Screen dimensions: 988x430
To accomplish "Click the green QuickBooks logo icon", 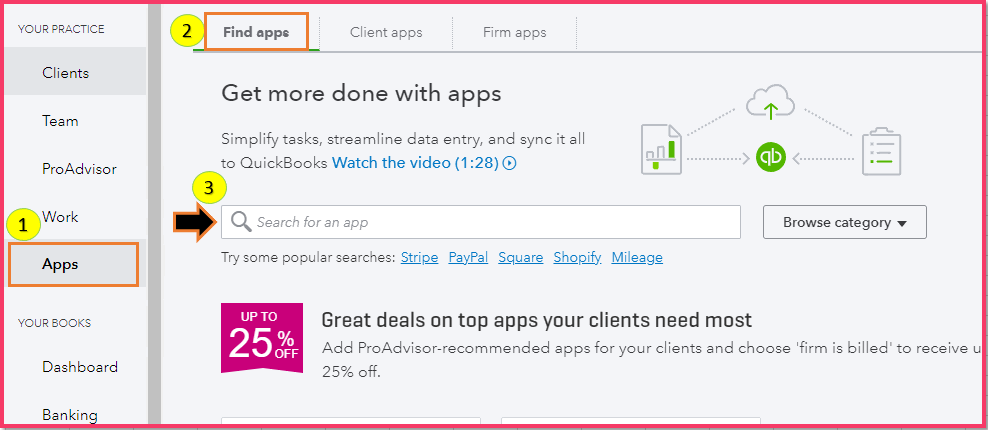I will [x=771, y=158].
